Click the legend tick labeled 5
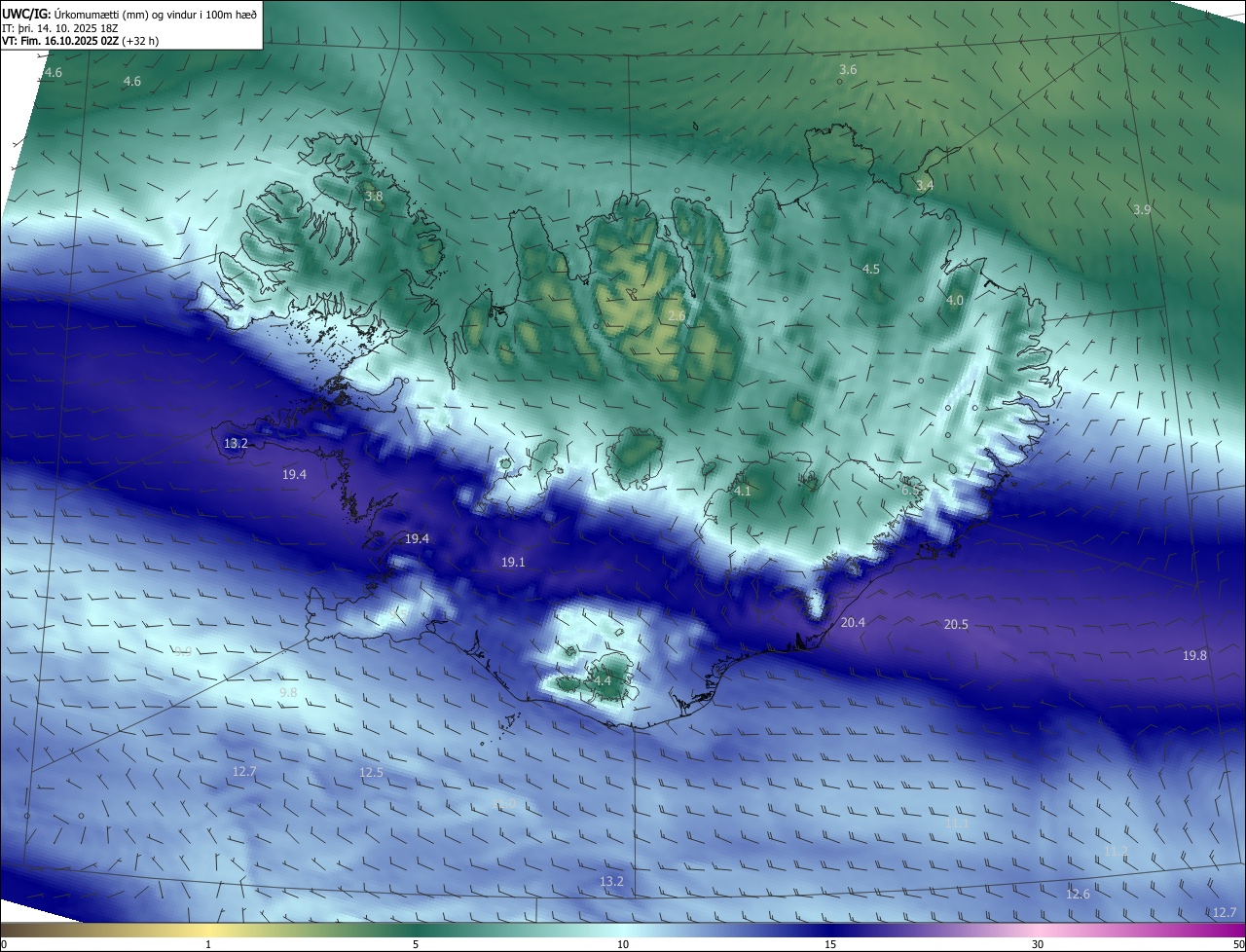This screenshot has width=1246, height=952. (416, 944)
